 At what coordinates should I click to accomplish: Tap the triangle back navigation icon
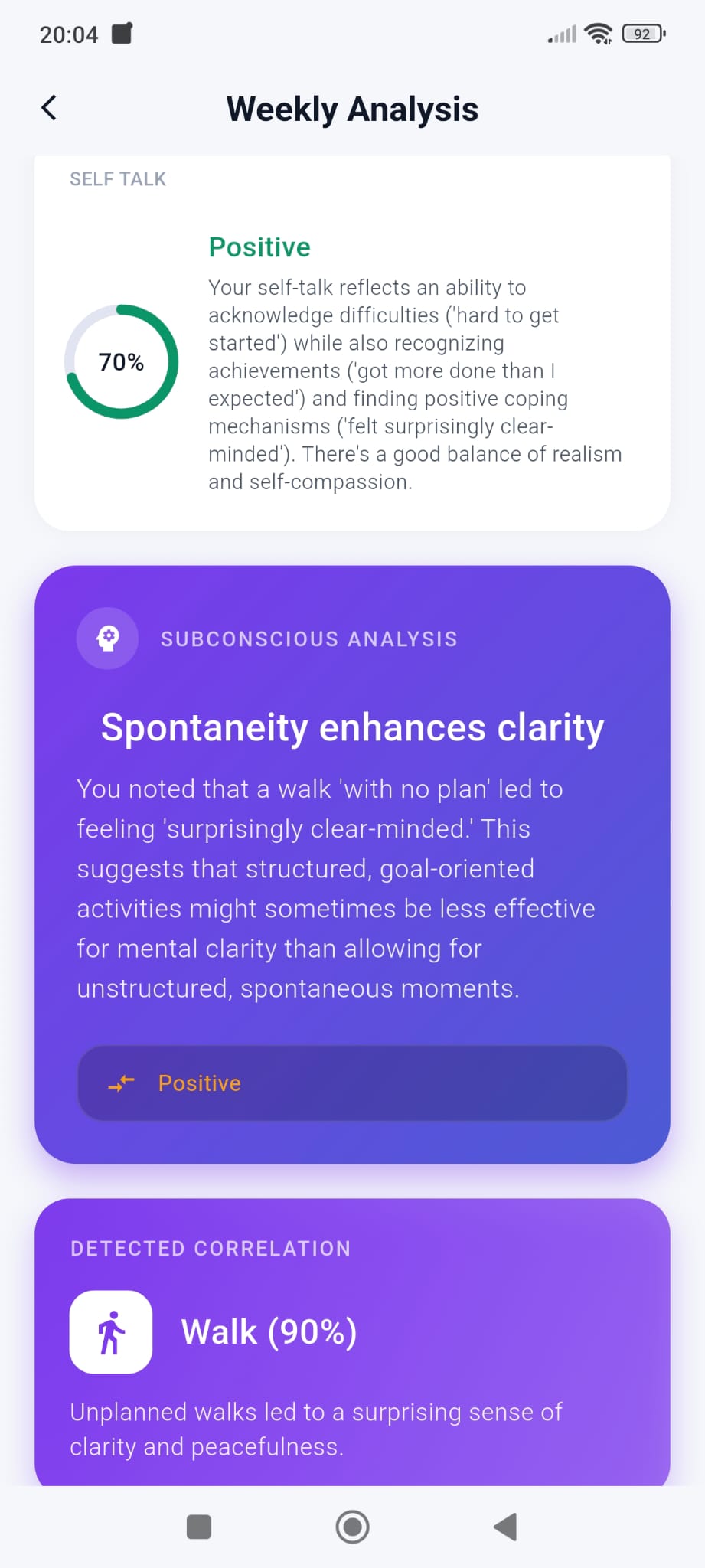coord(504,1527)
